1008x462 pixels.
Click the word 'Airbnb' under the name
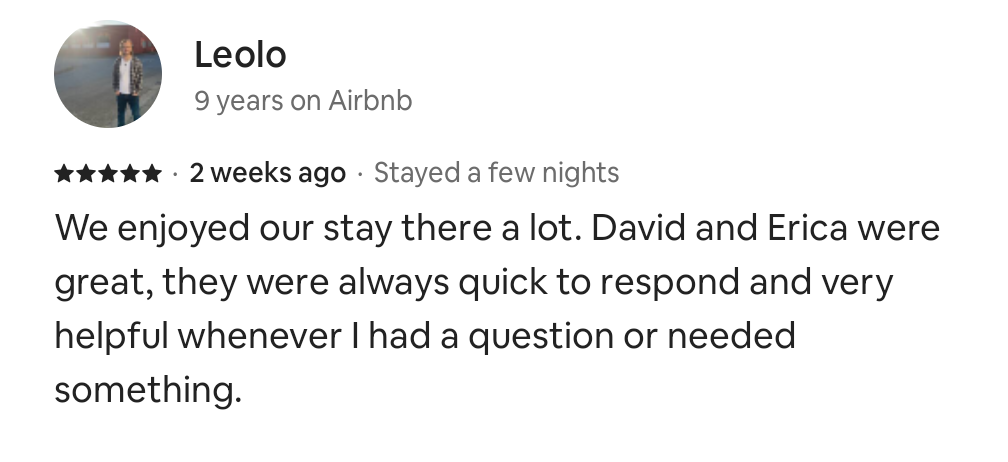click(370, 101)
